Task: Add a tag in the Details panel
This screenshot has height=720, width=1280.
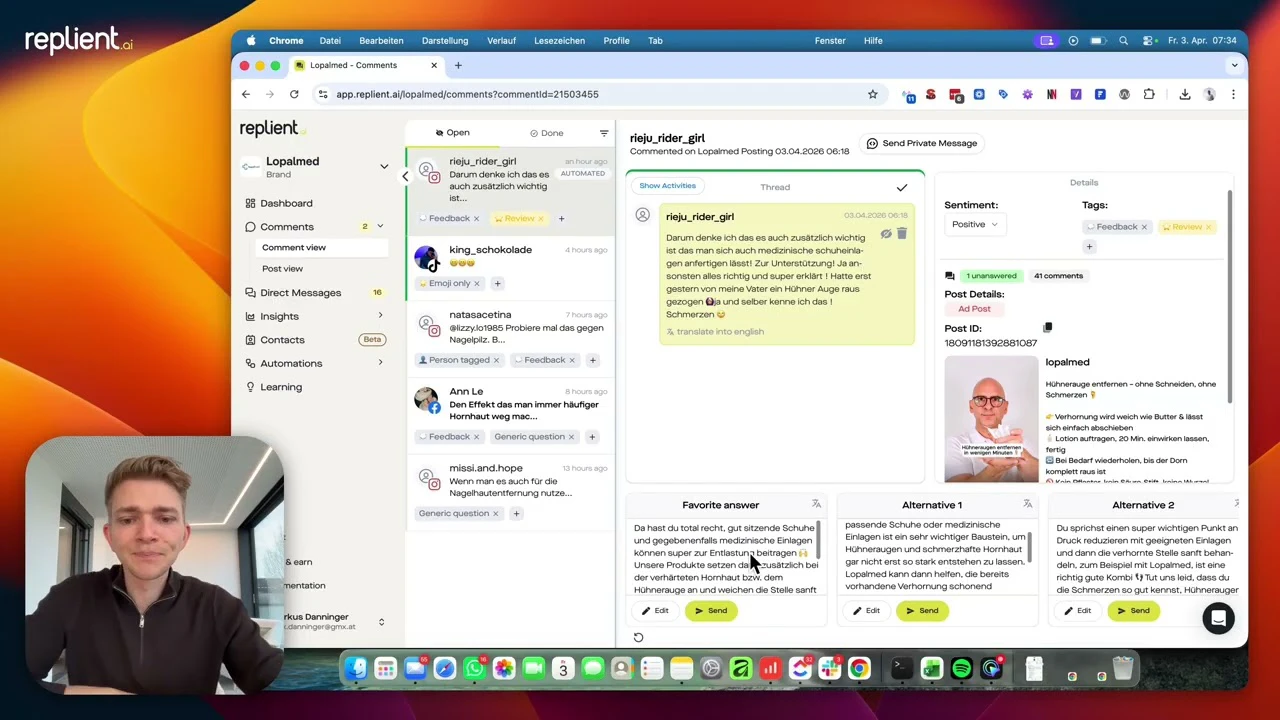Action: [1090, 246]
